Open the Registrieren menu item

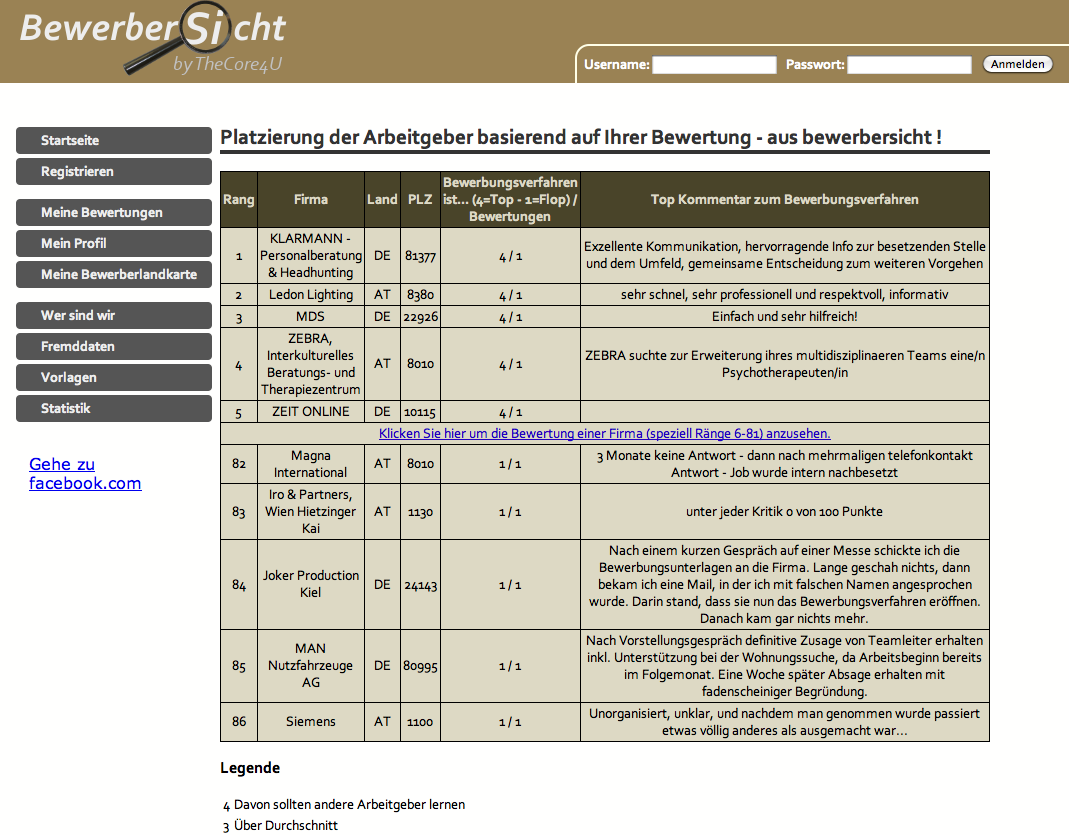click(x=114, y=172)
